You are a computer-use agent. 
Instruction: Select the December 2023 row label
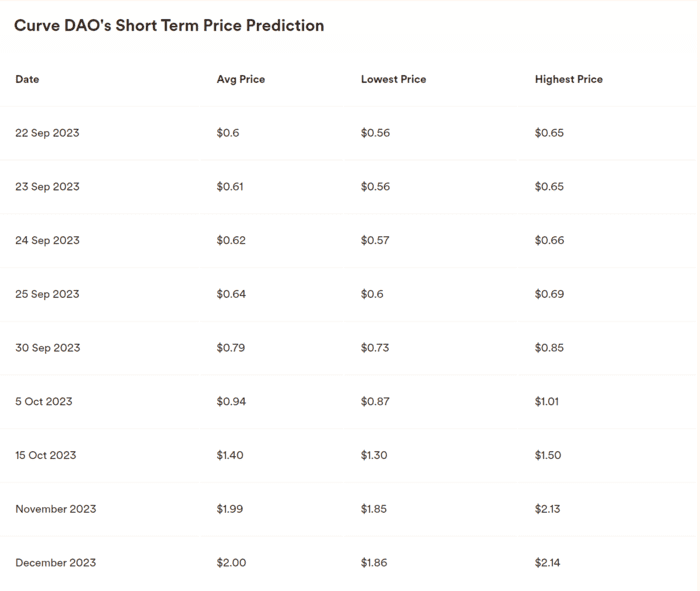56,563
